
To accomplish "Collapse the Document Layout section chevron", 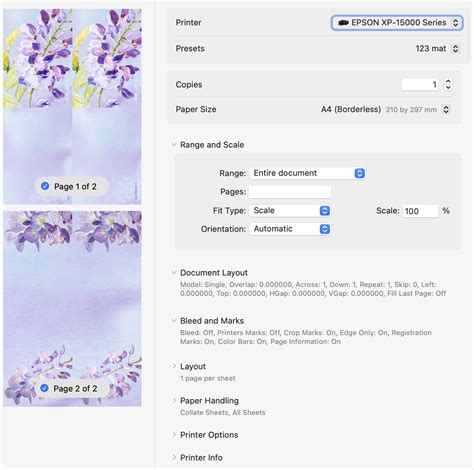I will (x=174, y=273).
